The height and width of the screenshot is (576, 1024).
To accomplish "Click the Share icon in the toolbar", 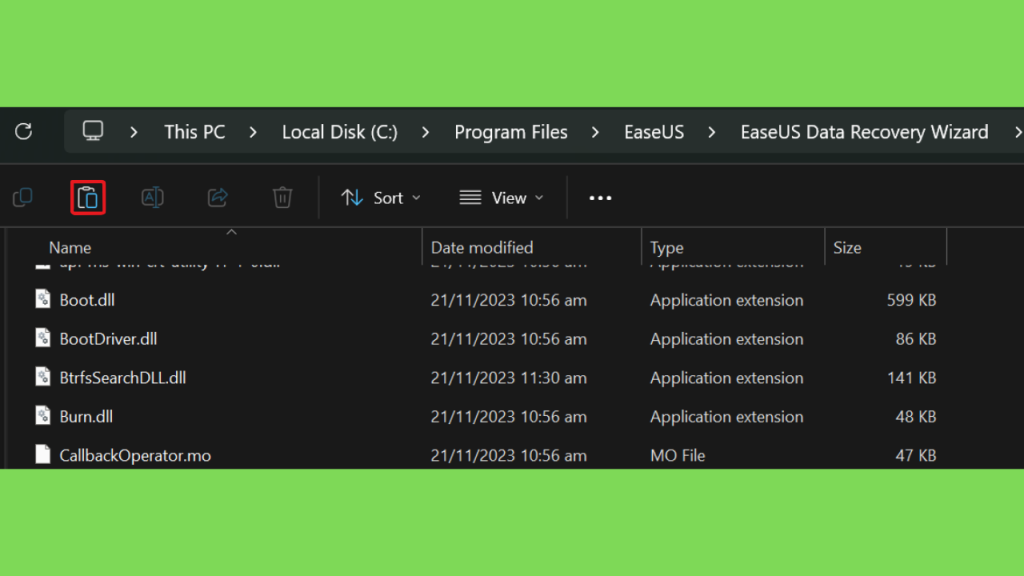I will (217, 197).
